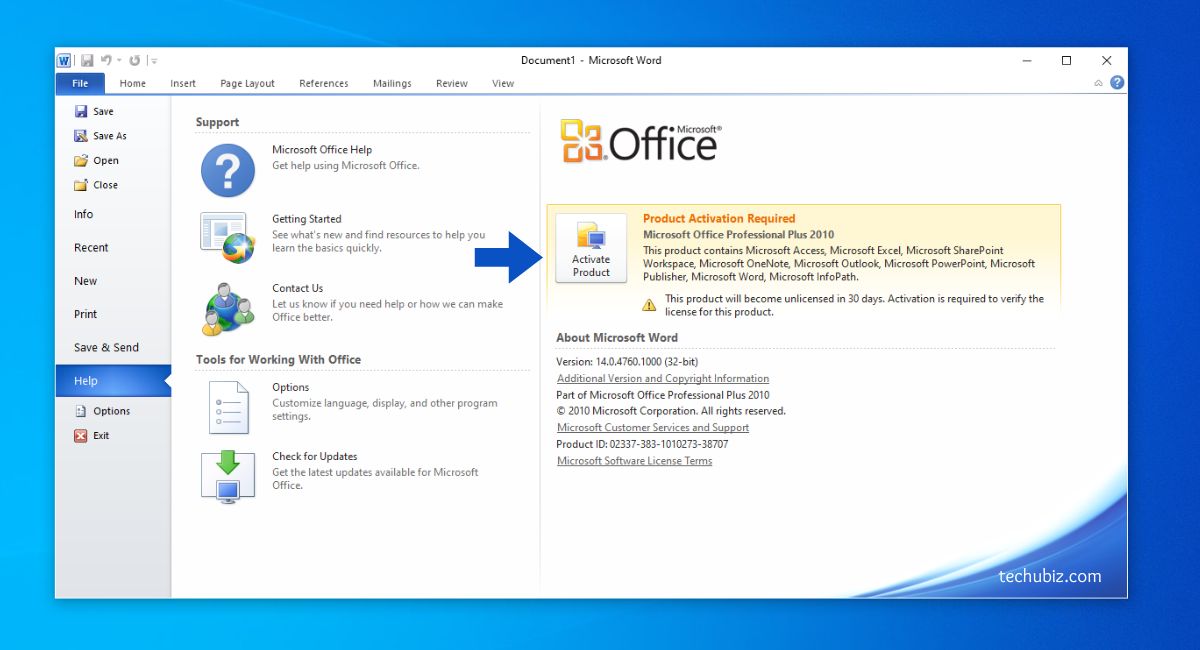Click the Check for Updates title text
The image size is (1200, 650).
(315, 457)
